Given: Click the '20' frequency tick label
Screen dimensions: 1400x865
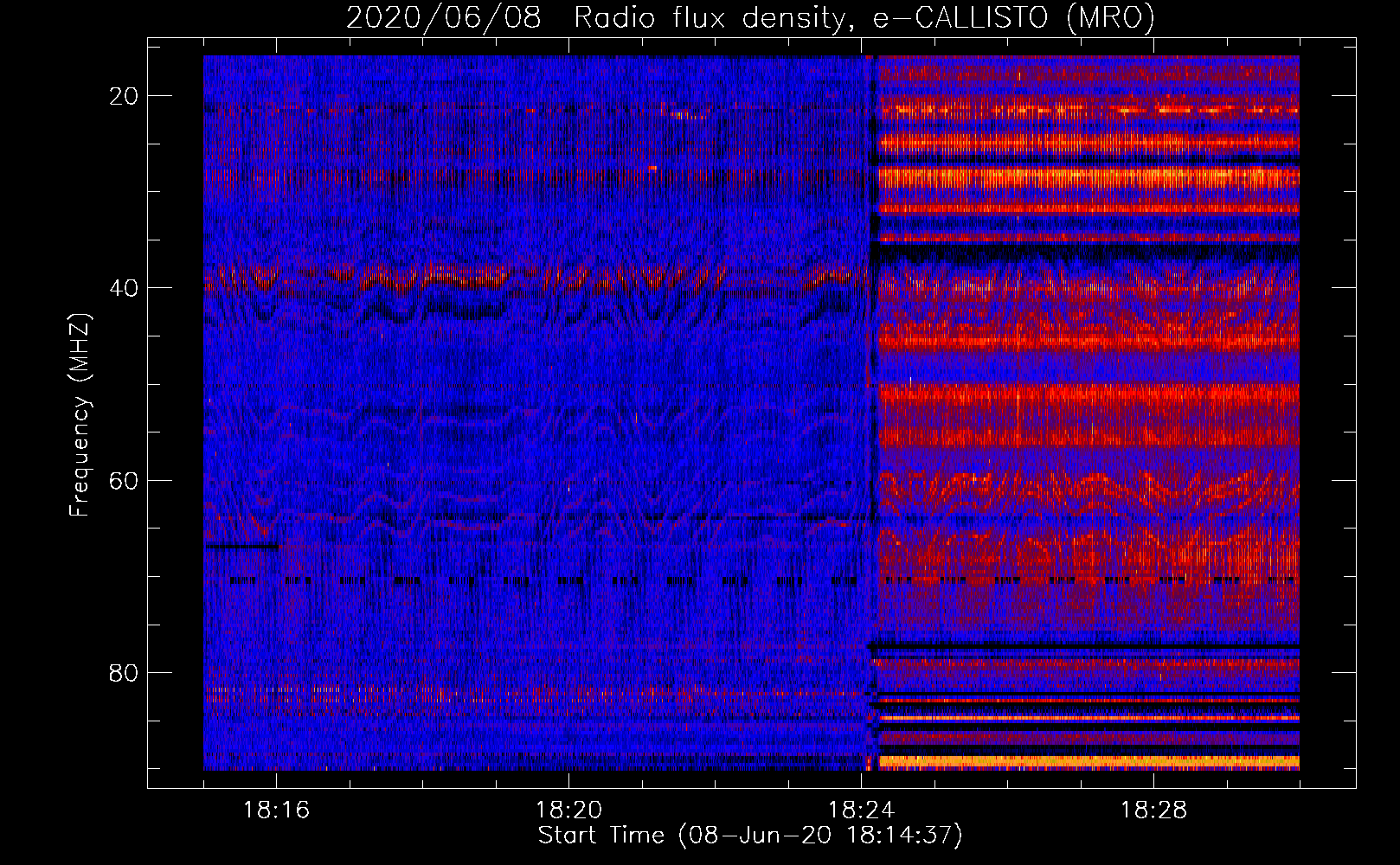Looking at the screenshot, I should point(125,96).
